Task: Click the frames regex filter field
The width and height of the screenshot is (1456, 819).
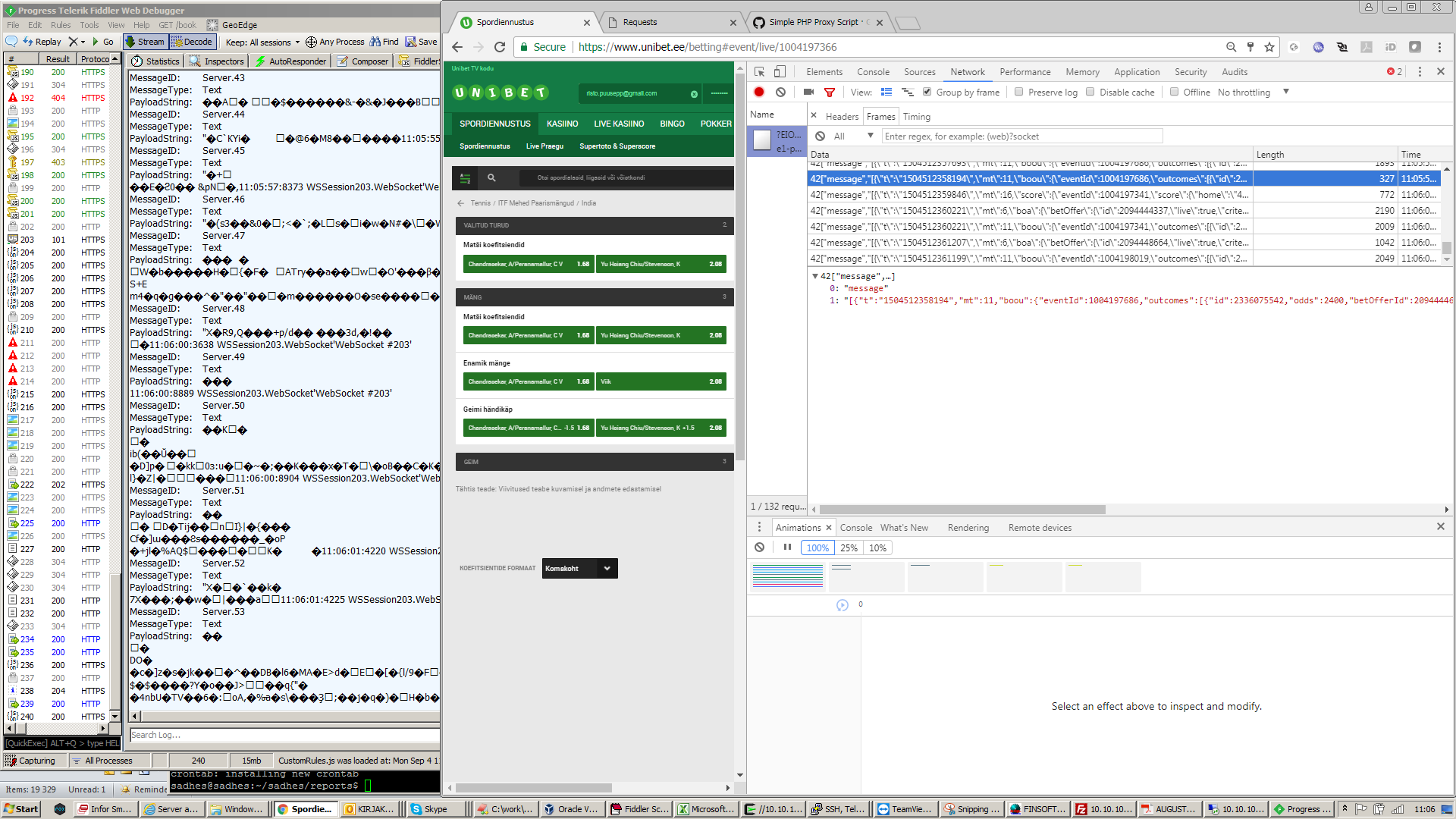Action: 1021,136
